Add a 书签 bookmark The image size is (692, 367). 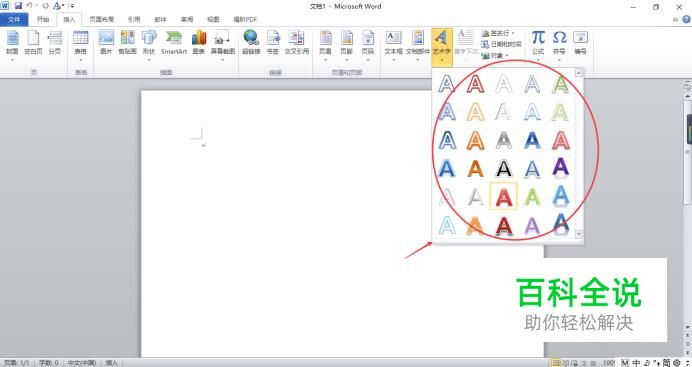coord(273,43)
